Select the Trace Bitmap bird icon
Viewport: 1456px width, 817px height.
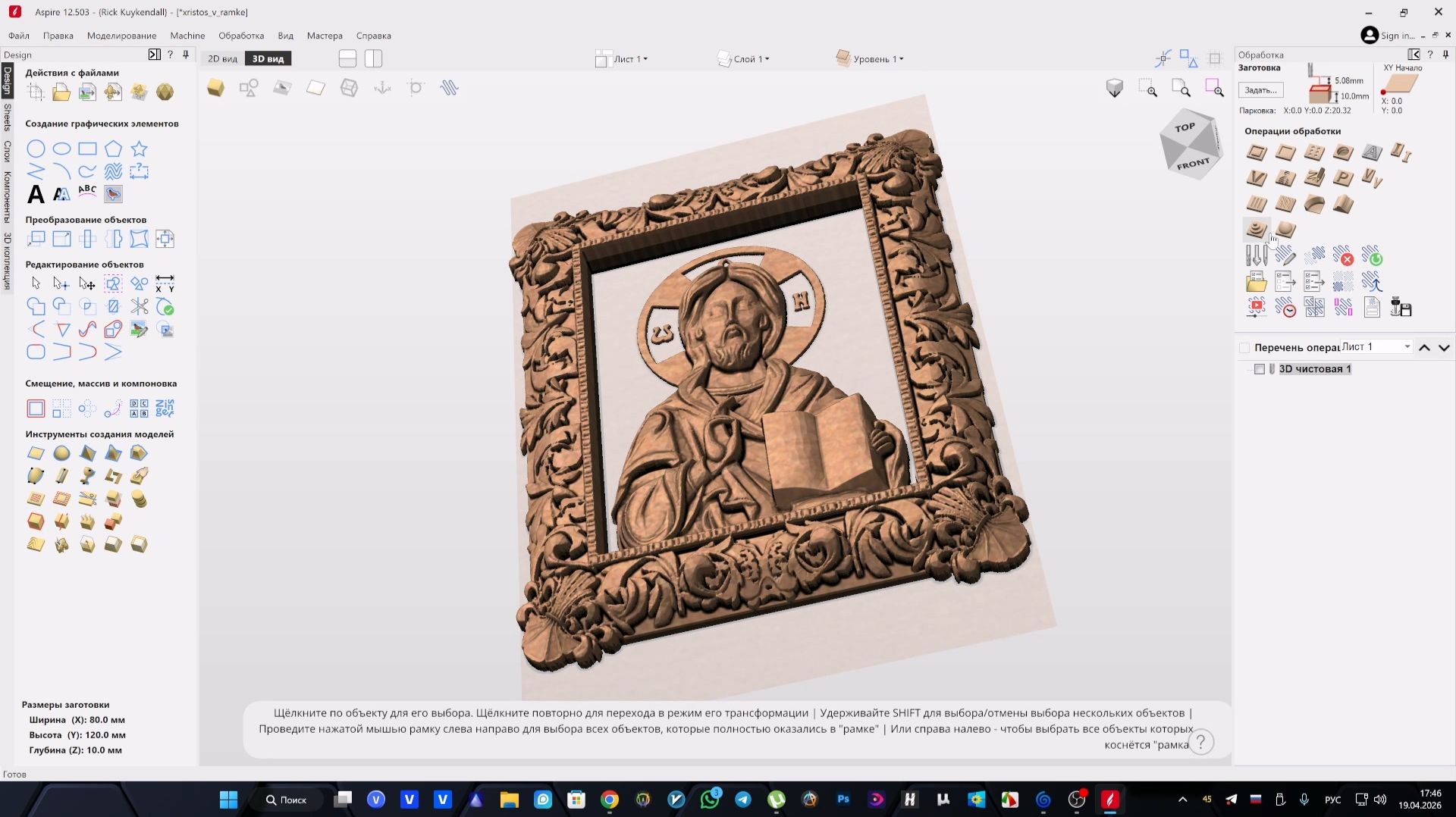113,194
